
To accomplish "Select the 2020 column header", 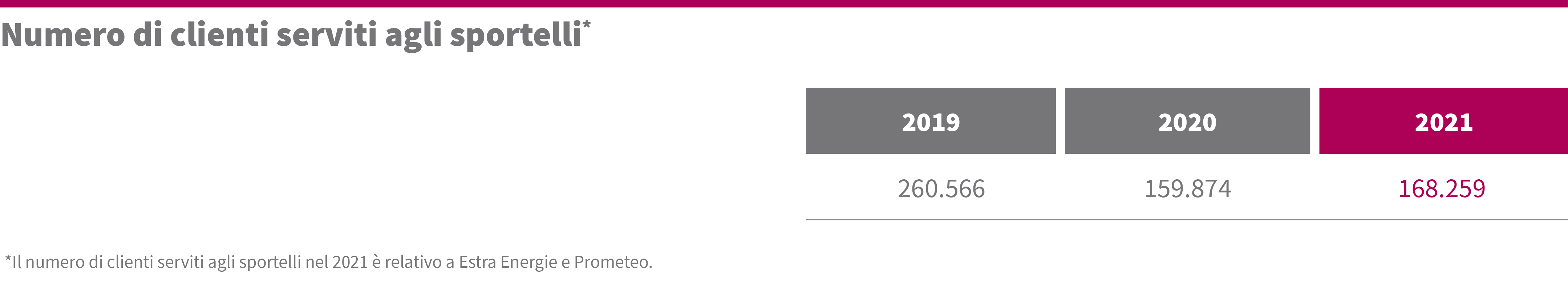I will click(x=1187, y=121).
